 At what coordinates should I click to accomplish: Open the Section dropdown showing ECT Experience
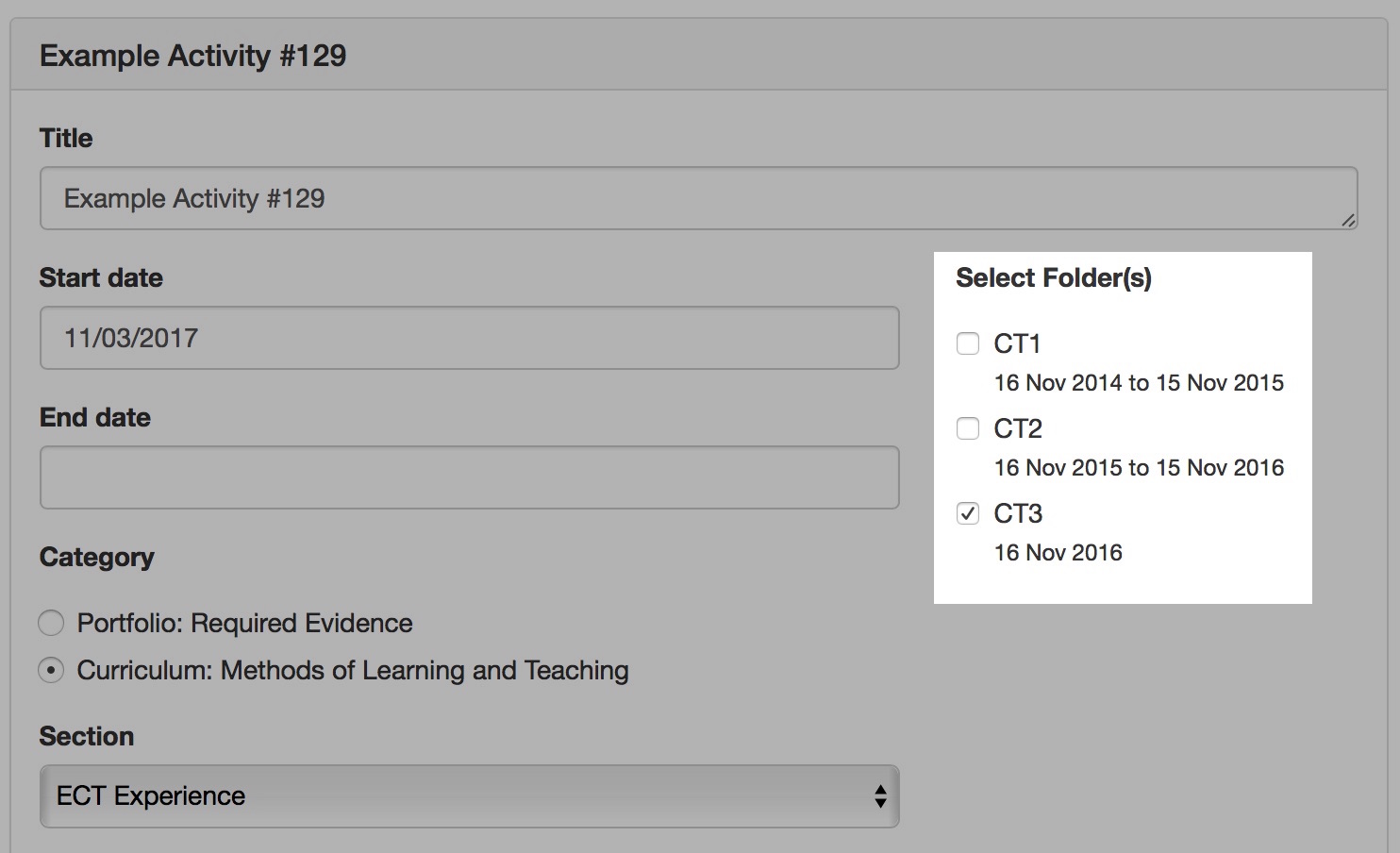point(469,796)
